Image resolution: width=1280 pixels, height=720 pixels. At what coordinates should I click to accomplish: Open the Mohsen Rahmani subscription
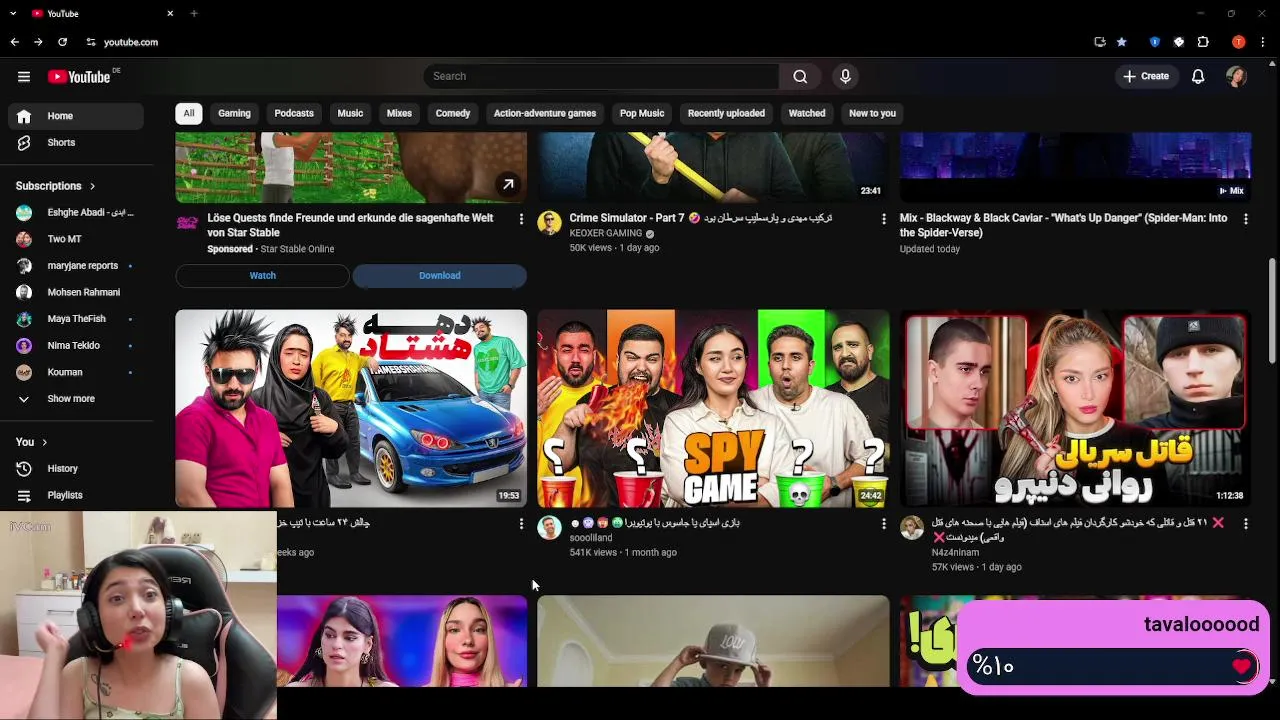tap(75, 292)
